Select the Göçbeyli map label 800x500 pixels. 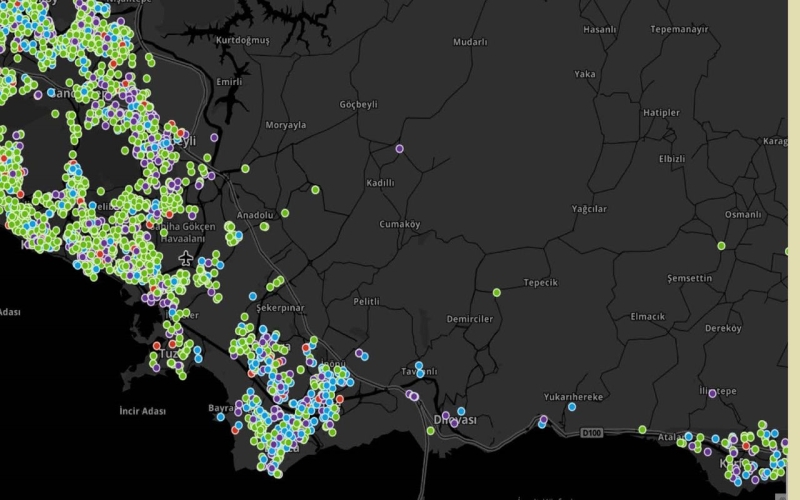[360, 105]
